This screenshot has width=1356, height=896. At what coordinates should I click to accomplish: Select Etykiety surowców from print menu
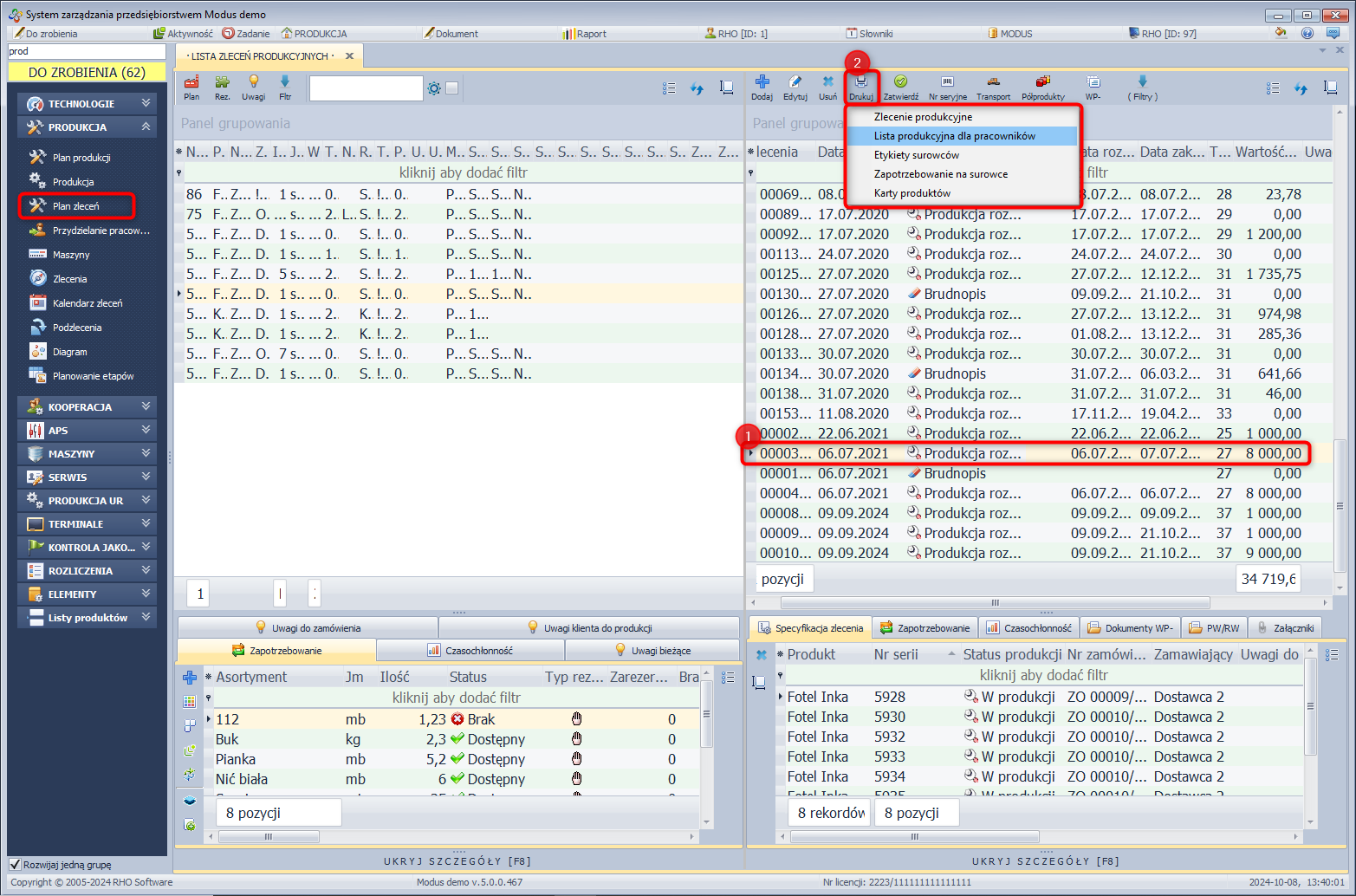pyautogui.click(x=916, y=155)
